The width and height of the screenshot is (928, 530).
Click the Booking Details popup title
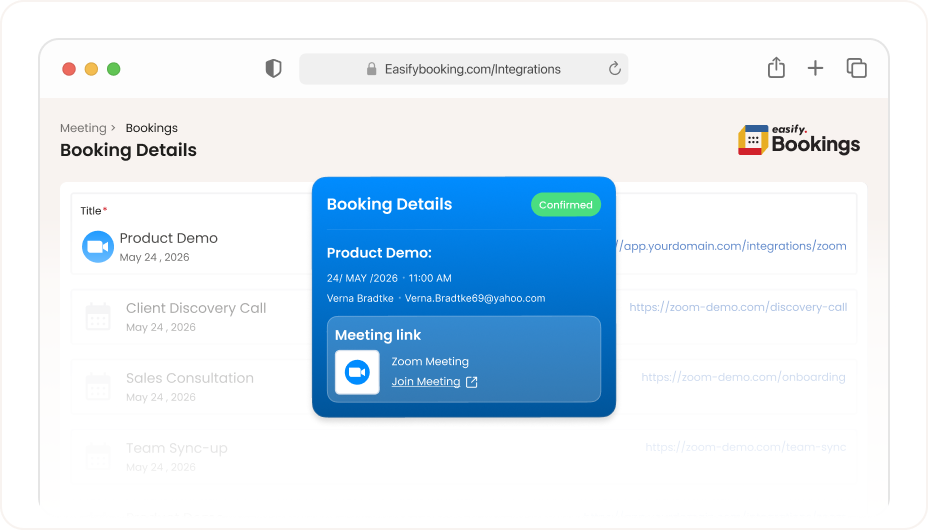tap(389, 204)
